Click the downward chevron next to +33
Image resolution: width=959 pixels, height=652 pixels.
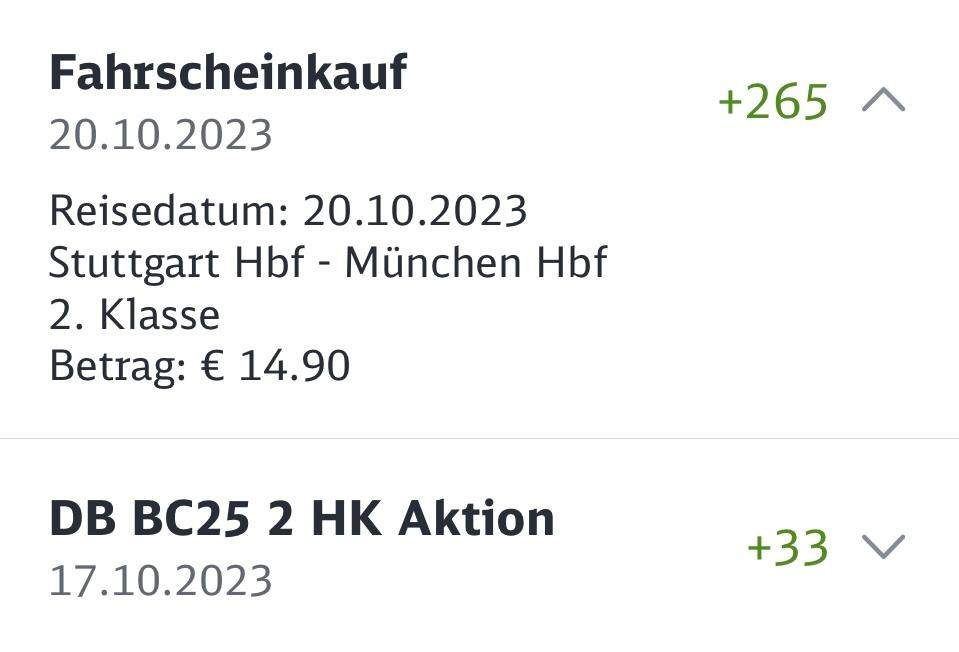881,547
